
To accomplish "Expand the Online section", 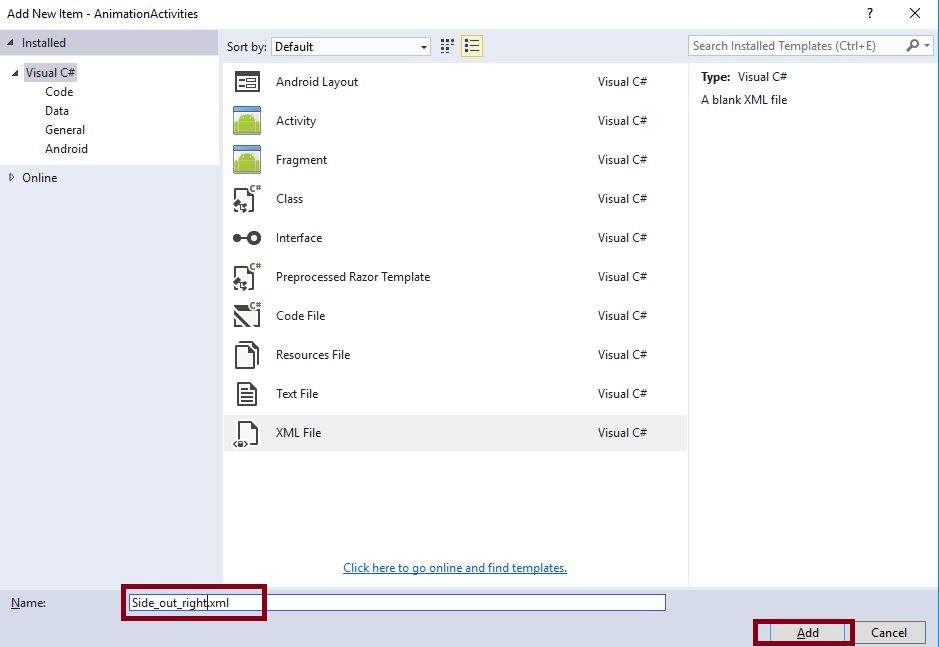I will coord(11,177).
